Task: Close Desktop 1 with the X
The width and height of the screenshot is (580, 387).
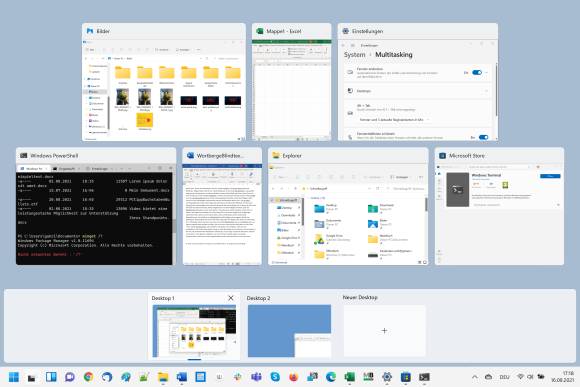Action: tap(231, 298)
